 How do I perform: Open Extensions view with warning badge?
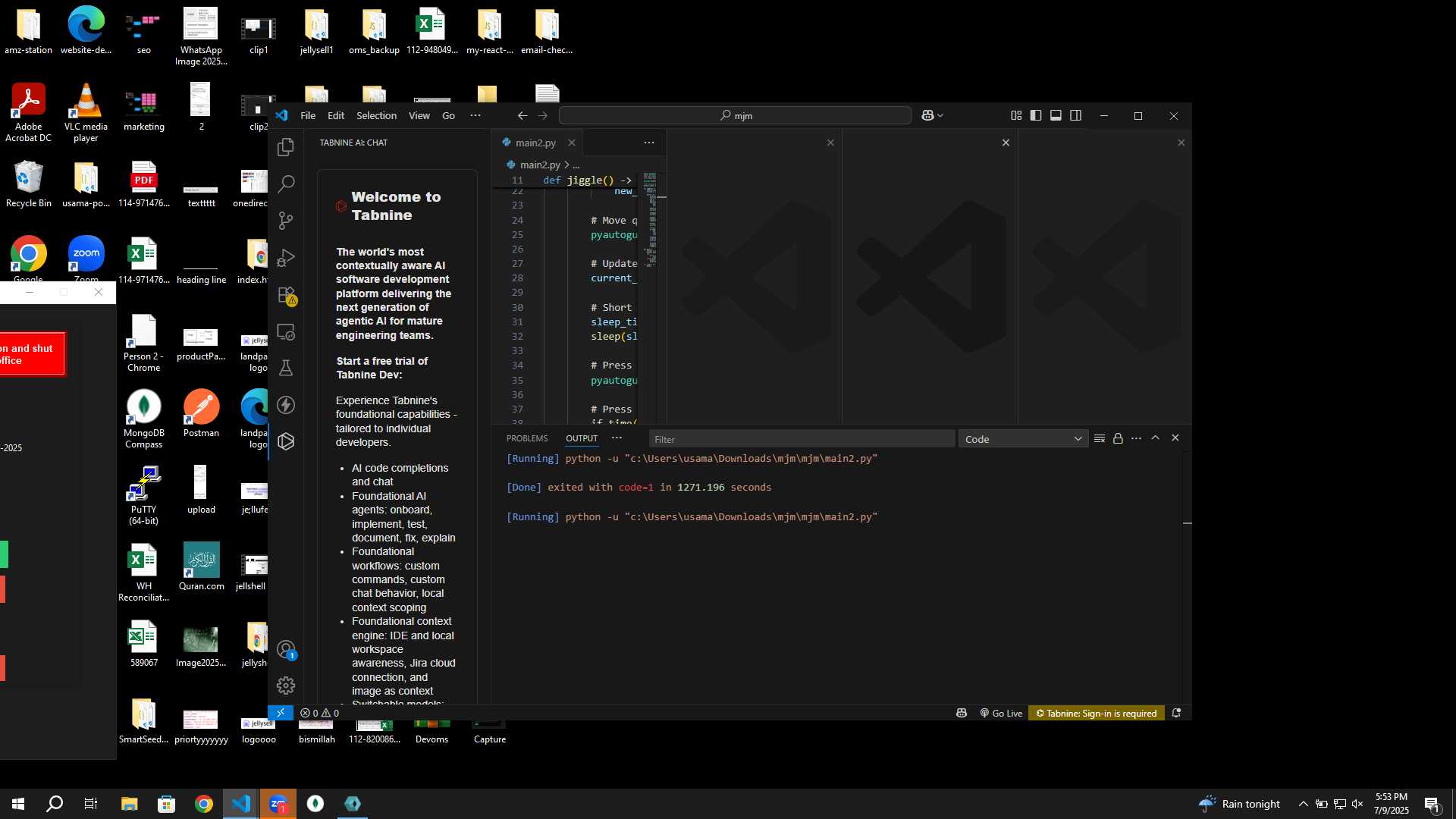pyautogui.click(x=287, y=295)
